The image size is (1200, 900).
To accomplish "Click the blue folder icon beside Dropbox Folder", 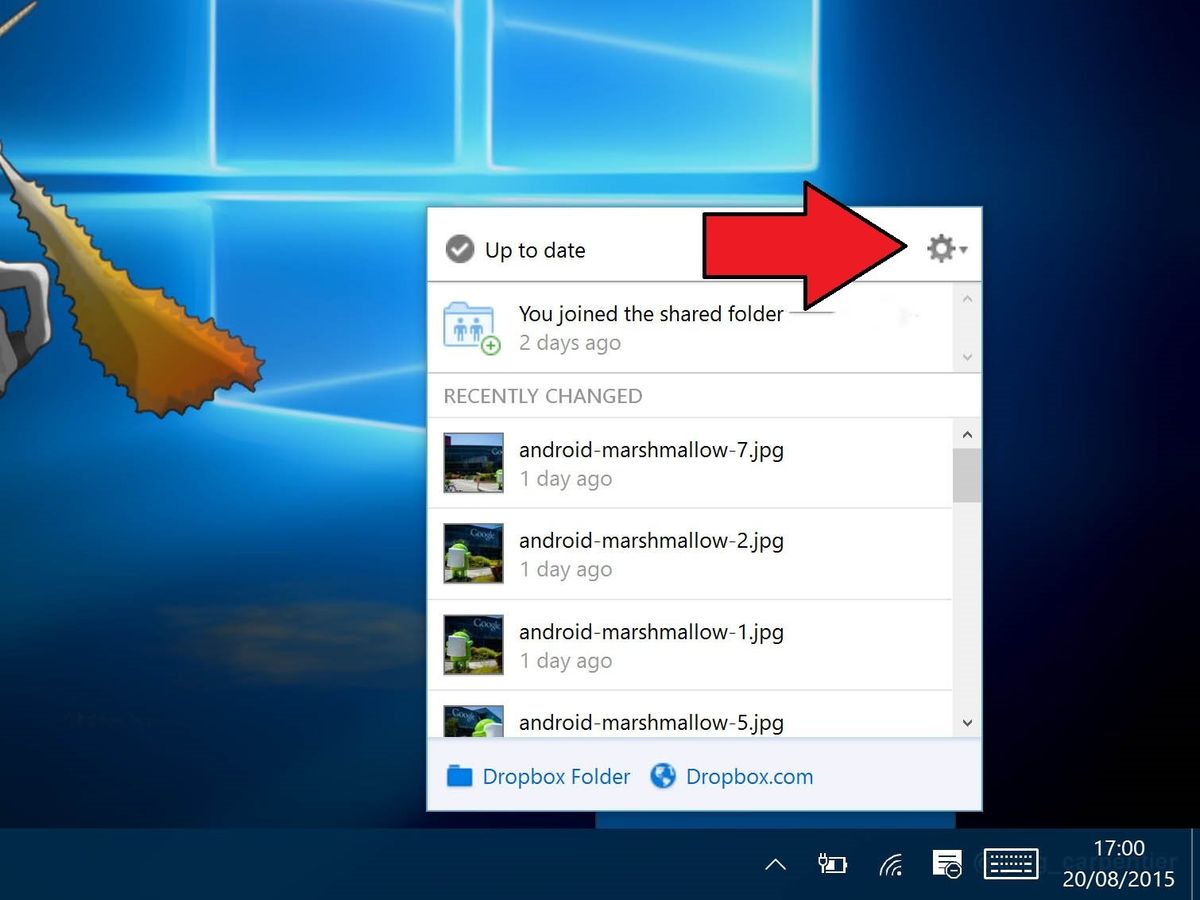I will pos(460,776).
